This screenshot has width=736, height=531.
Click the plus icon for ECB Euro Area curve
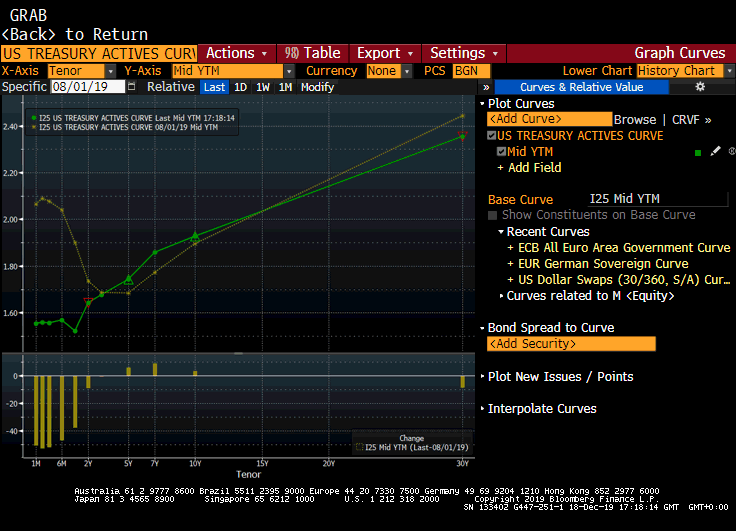point(511,248)
